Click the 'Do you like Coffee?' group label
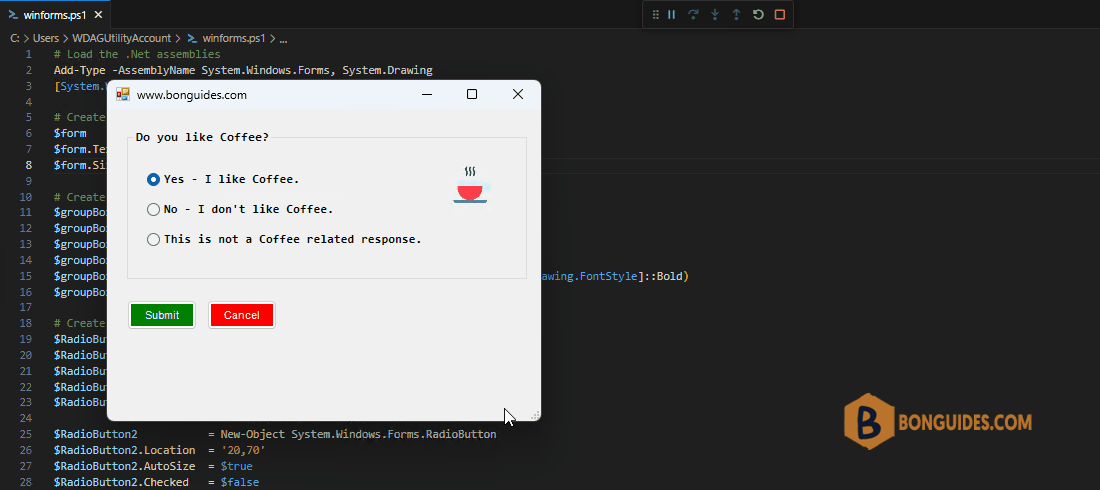Screen dimensions: 1100x490 click(x=202, y=138)
